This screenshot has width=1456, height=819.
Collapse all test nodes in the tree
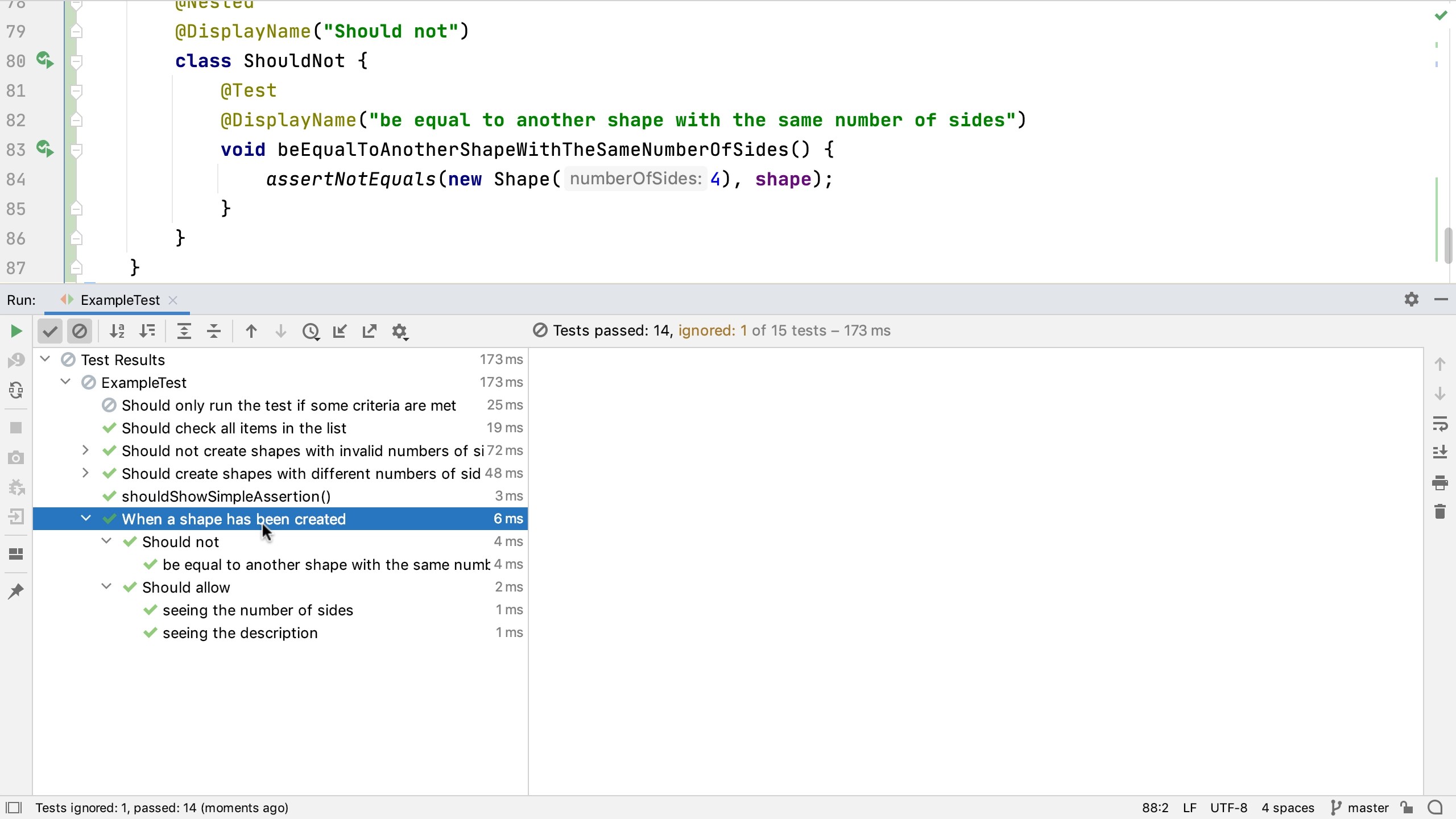point(213,331)
